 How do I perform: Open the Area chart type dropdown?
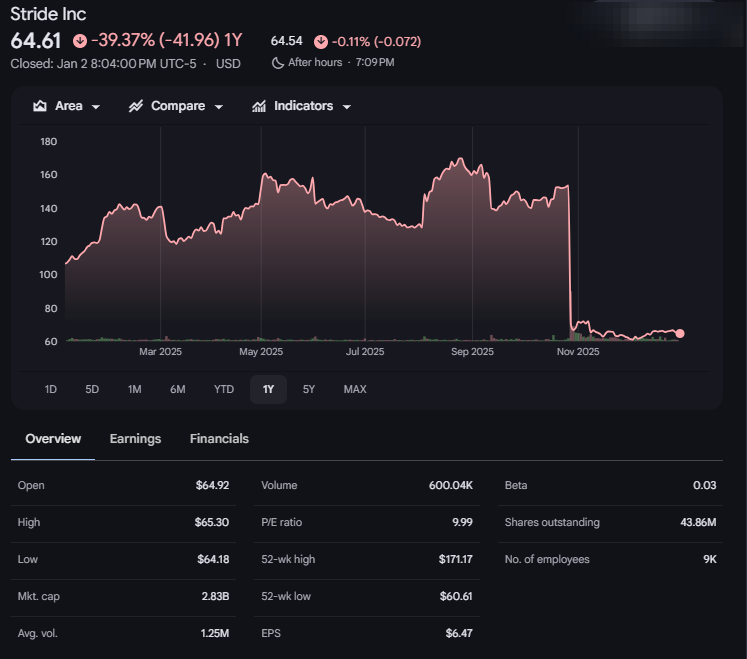(66, 106)
